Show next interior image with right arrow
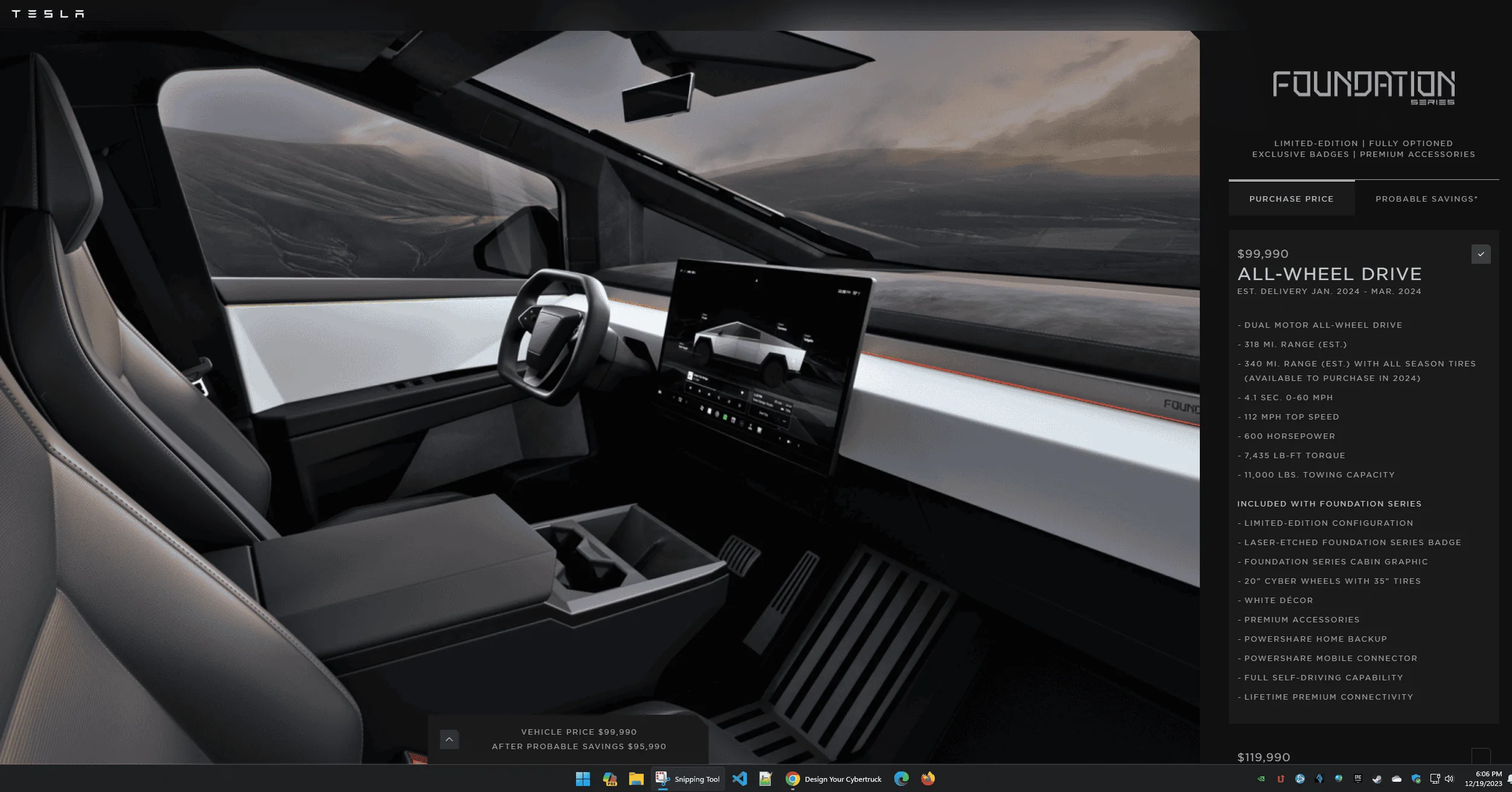This screenshot has height=792, width=1512. click(x=1148, y=397)
